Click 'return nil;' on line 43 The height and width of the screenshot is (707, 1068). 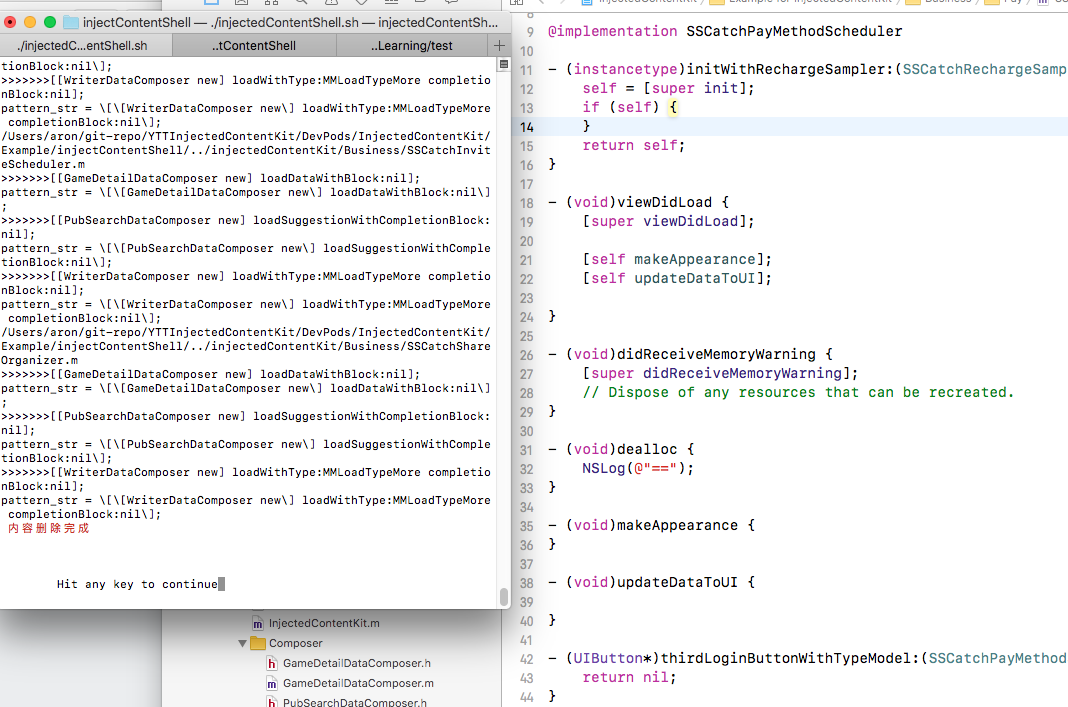629,677
